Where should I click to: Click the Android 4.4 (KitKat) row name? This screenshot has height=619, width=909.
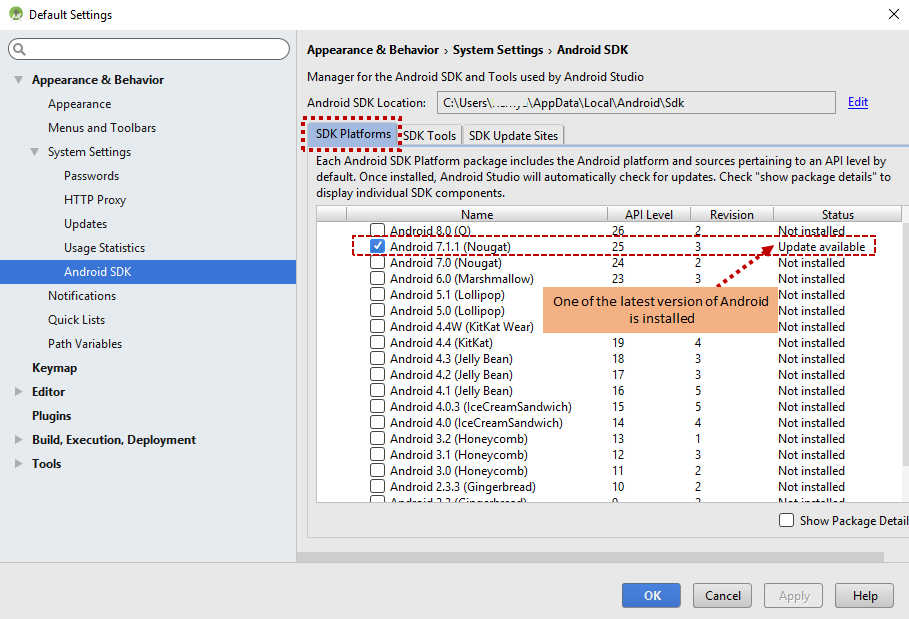[x=441, y=343]
